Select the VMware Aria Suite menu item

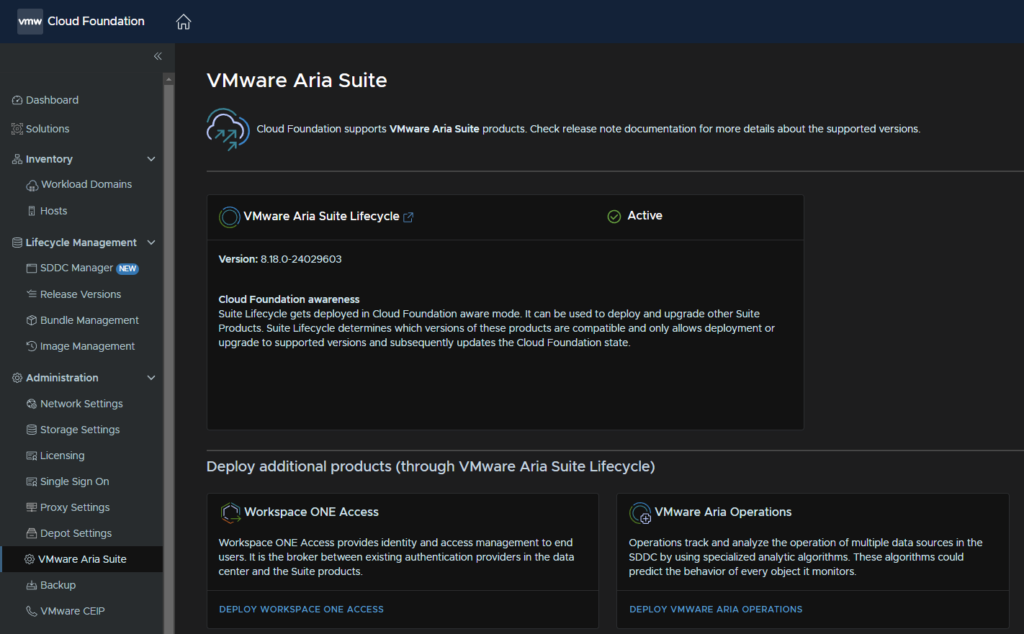click(x=82, y=559)
